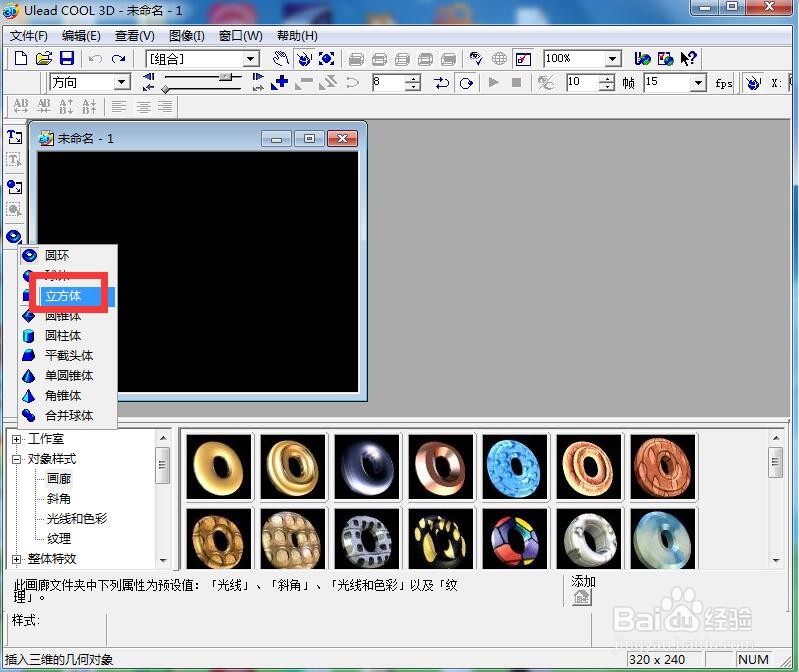Add a key frame with plus icon
The height and width of the screenshot is (672, 799).
point(280,82)
